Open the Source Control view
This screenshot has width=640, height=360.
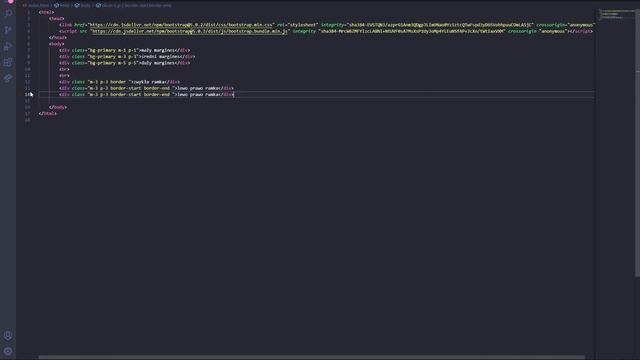click(x=8, y=30)
